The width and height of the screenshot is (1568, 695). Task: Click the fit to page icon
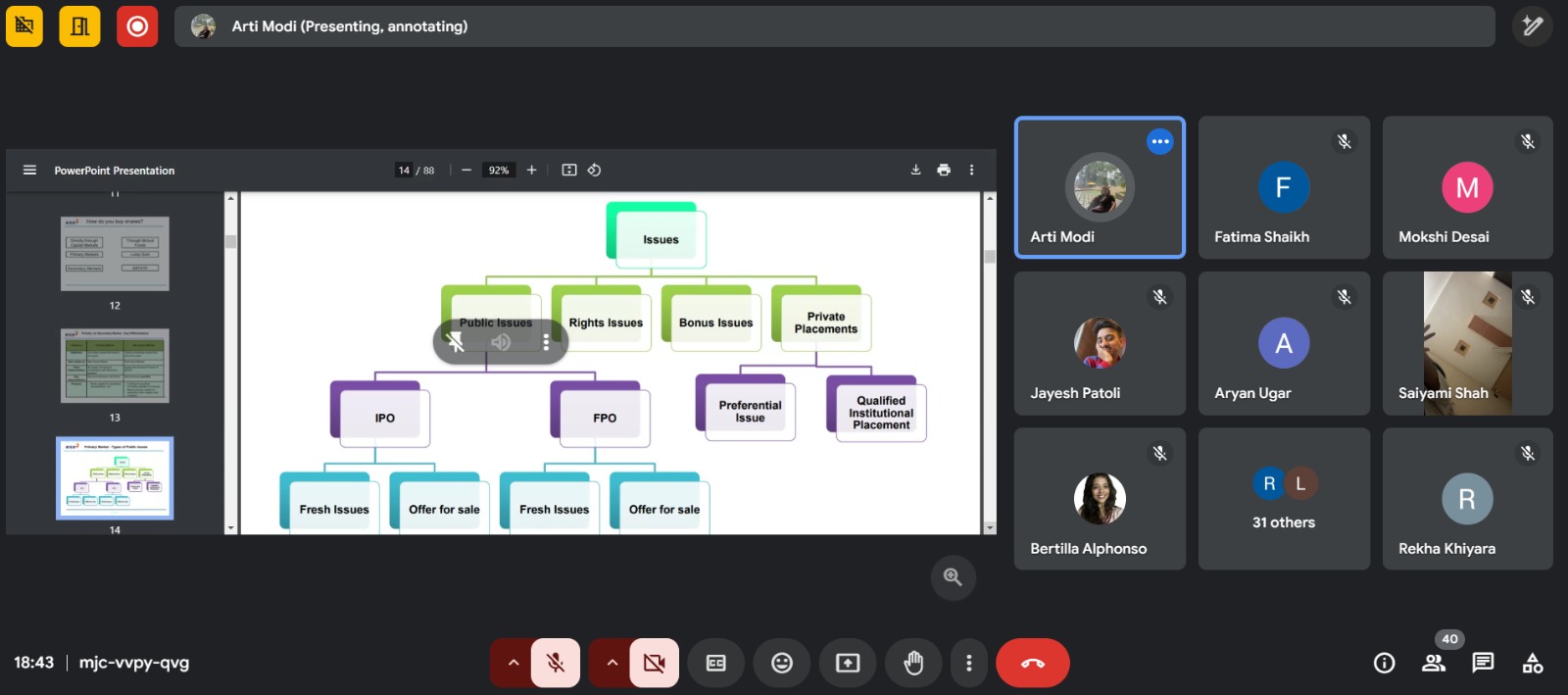[x=568, y=170]
